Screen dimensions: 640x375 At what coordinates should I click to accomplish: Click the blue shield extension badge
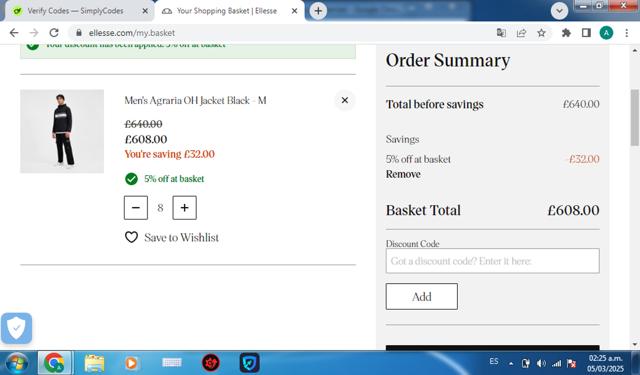pyautogui.click(x=16, y=328)
